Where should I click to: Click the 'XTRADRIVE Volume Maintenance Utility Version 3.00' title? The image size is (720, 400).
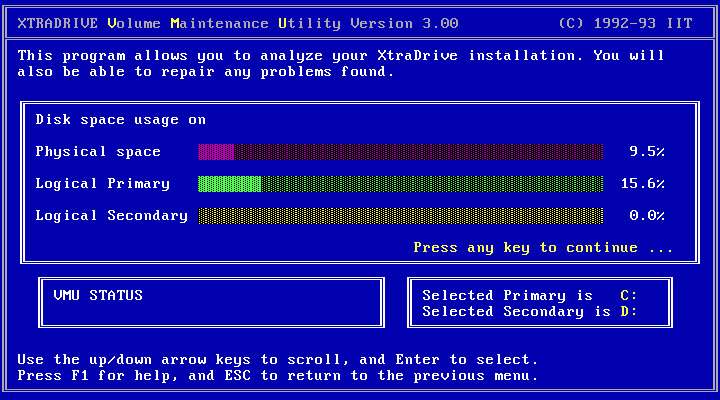tap(238, 23)
